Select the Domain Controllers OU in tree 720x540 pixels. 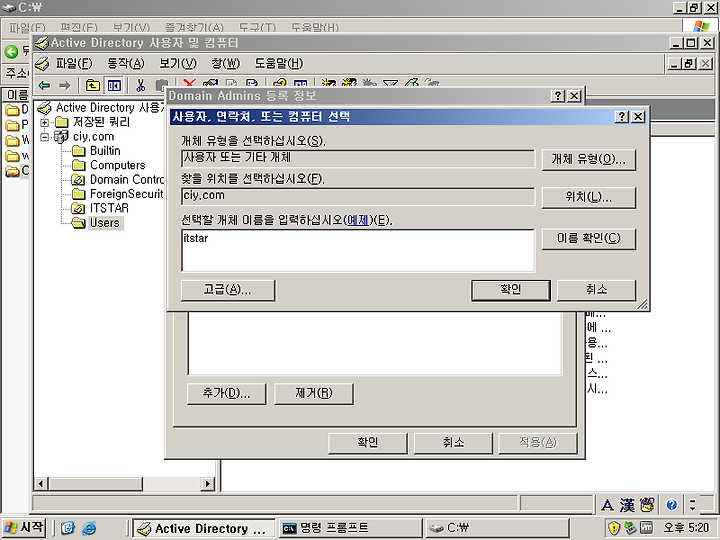coord(127,180)
